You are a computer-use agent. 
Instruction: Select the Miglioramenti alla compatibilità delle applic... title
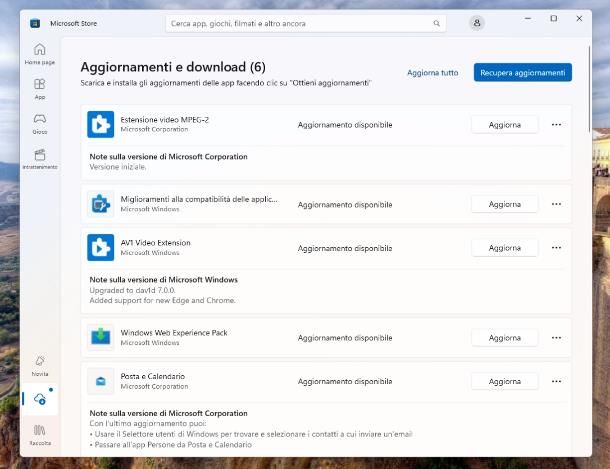click(x=199, y=199)
